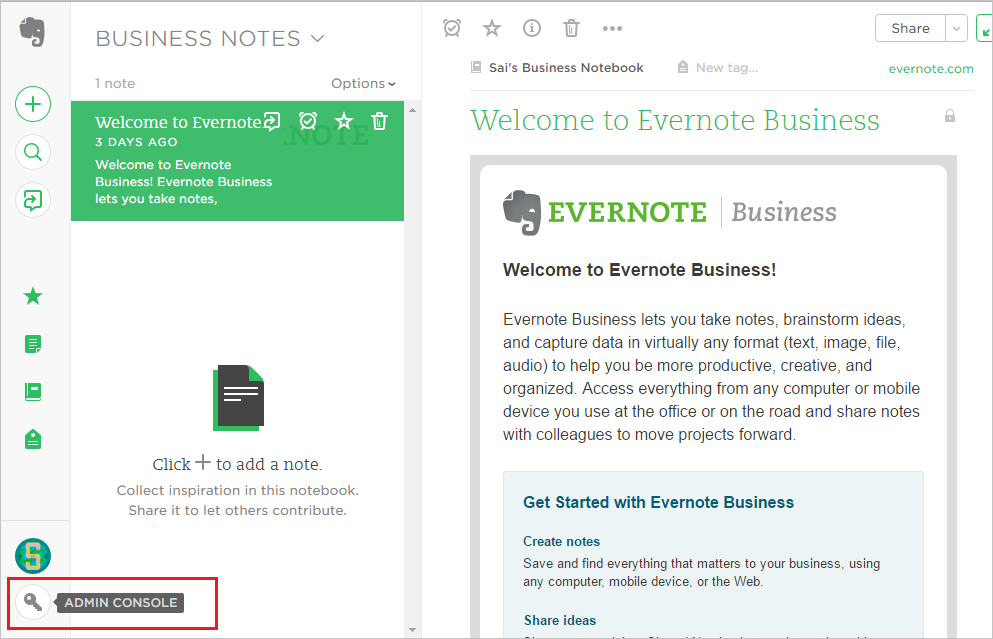The height and width of the screenshot is (639, 993).
Task: Click ADMIN CONSOLE tooltip label
Action: (x=120, y=602)
